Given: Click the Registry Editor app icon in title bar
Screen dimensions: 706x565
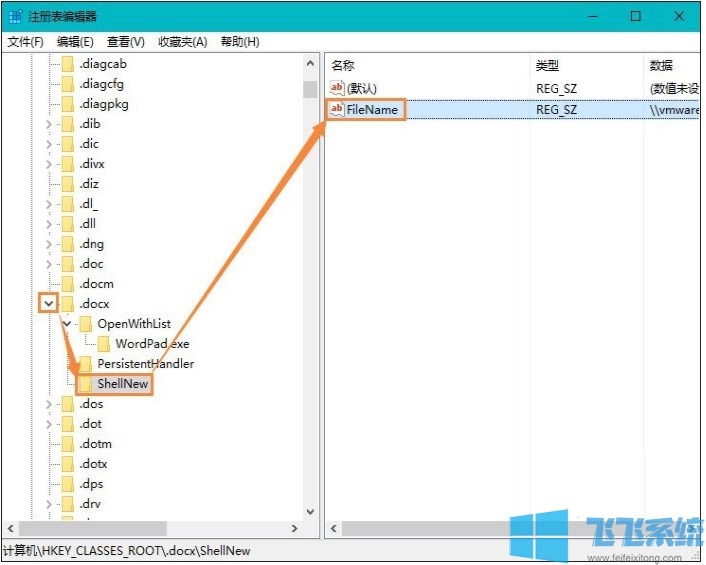Looking at the screenshot, I should (15, 16).
